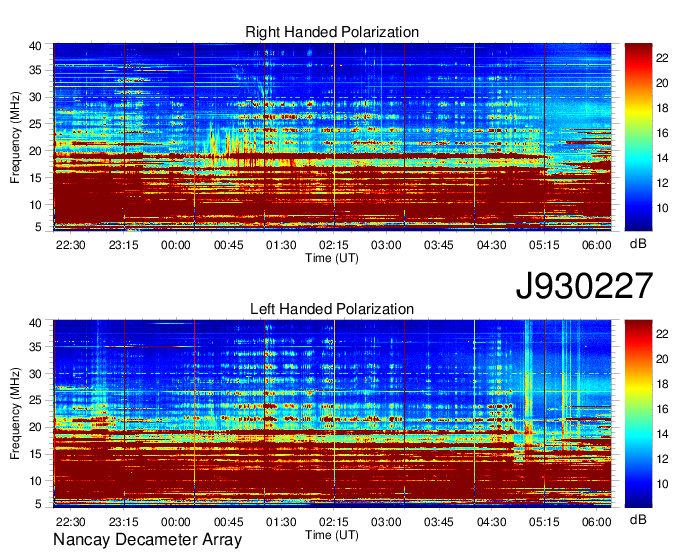Click the 10 value on Right Handed colorbar
The image size is (680, 552).
tap(662, 208)
